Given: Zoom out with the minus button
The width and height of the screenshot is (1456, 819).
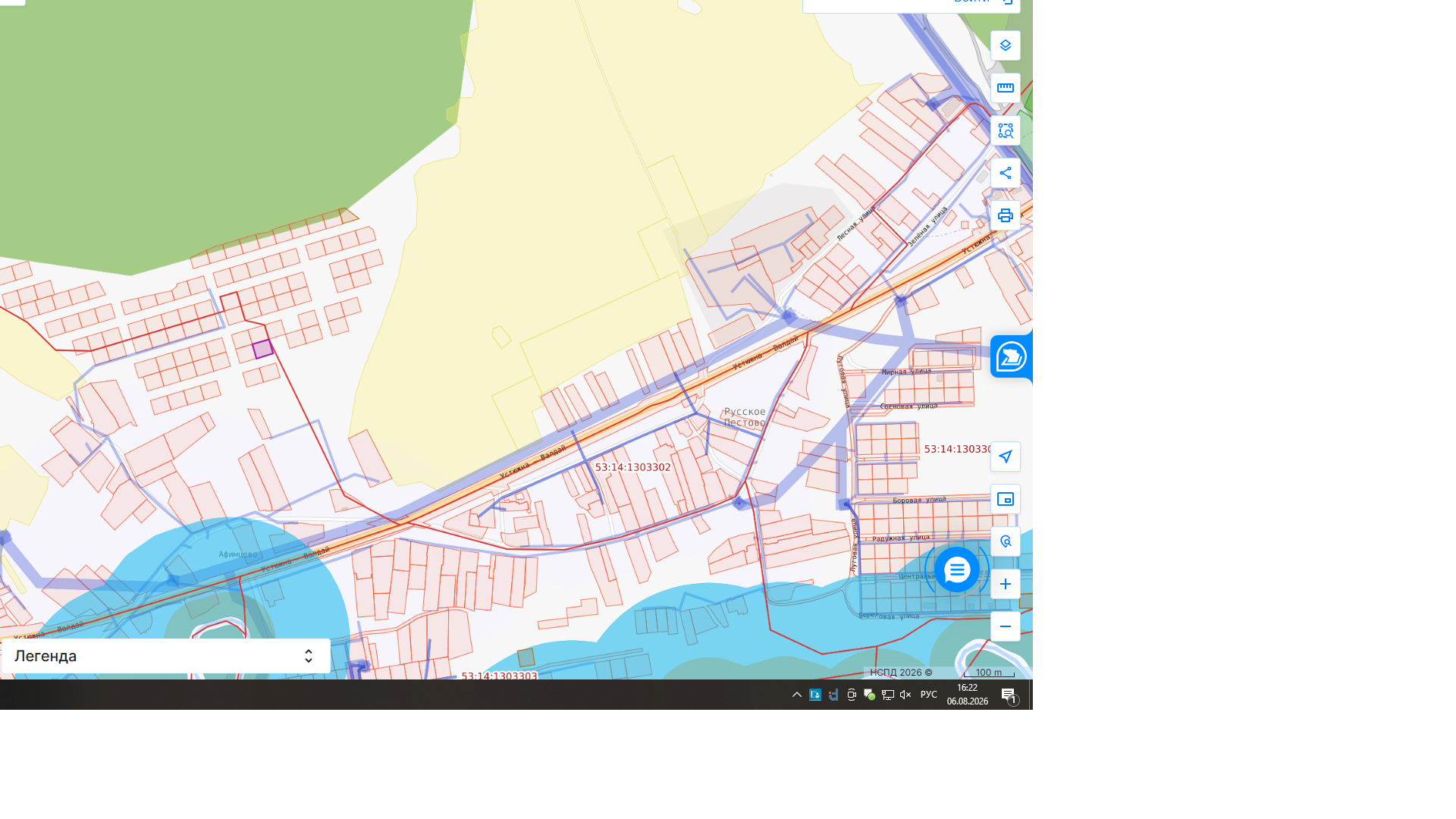Looking at the screenshot, I should [1005, 626].
